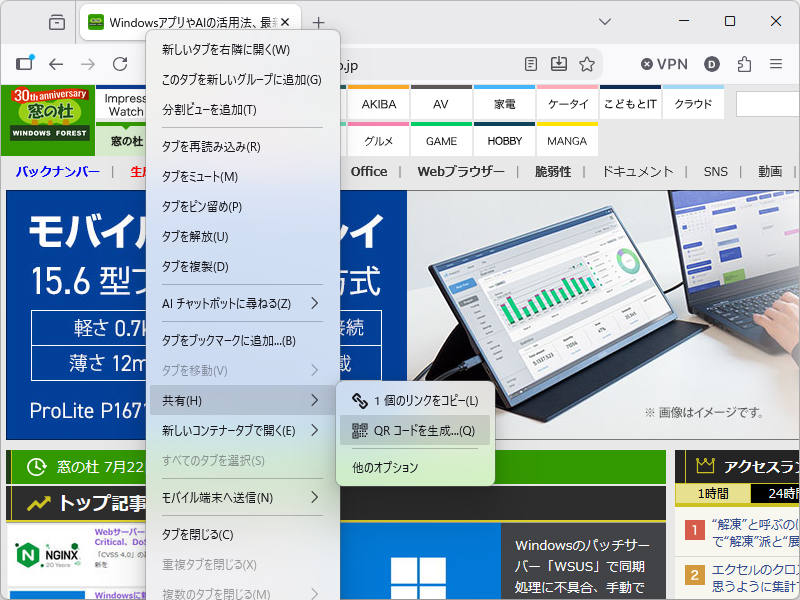This screenshot has width=800, height=600.
Task: Click the QR code icon in submenu
Action: pos(360,431)
